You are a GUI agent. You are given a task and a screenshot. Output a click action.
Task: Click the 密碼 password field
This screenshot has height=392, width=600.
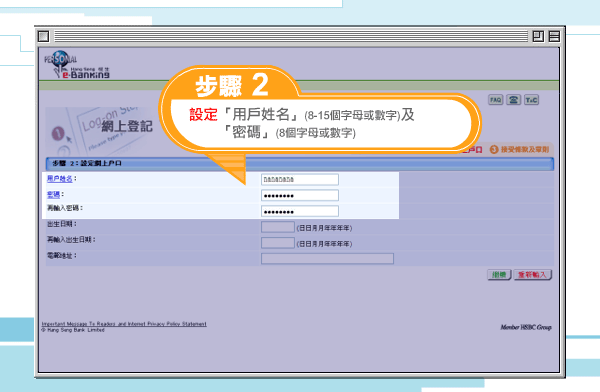pyautogui.click(x=300, y=195)
